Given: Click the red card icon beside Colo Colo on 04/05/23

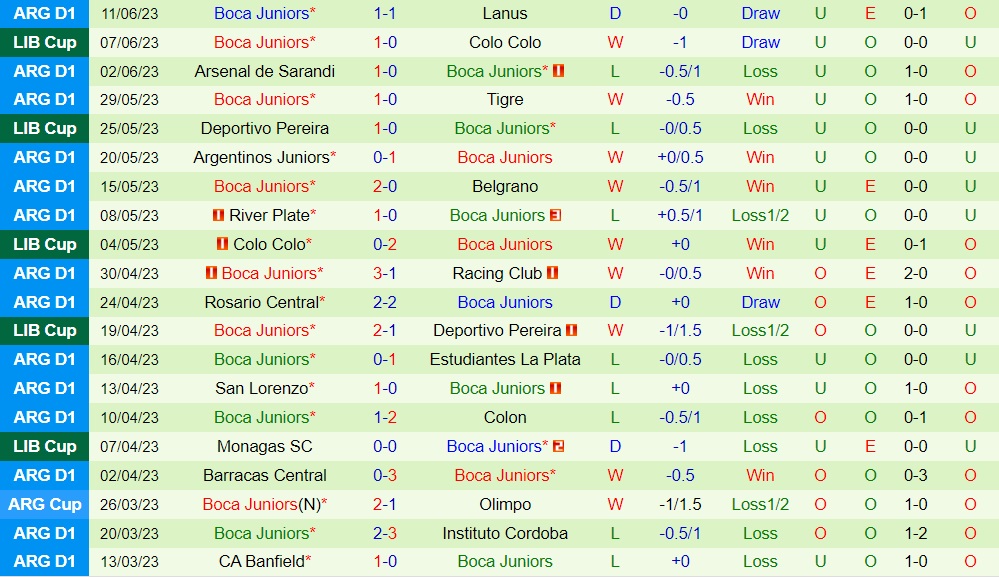Looking at the screenshot, I should click(223, 244).
